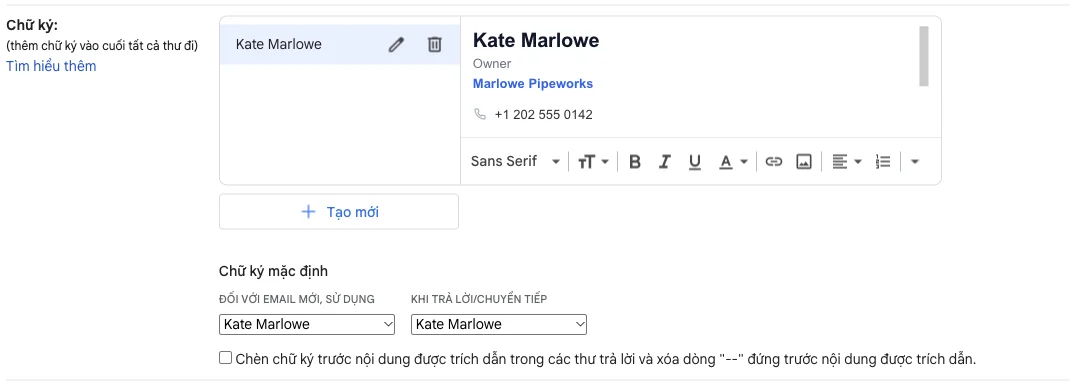This screenshot has width=1076, height=387.
Task: Open the new email signature dropdown
Action: 307,325
